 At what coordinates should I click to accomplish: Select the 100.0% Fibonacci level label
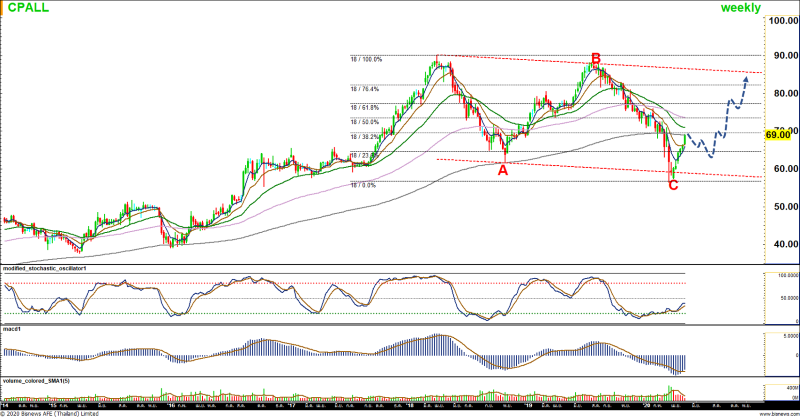tap(366, 60)
